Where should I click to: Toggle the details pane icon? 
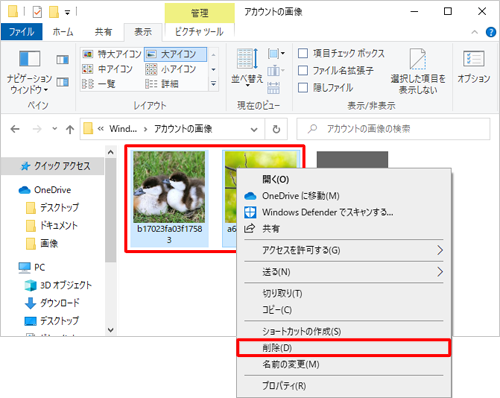[62, 82]
